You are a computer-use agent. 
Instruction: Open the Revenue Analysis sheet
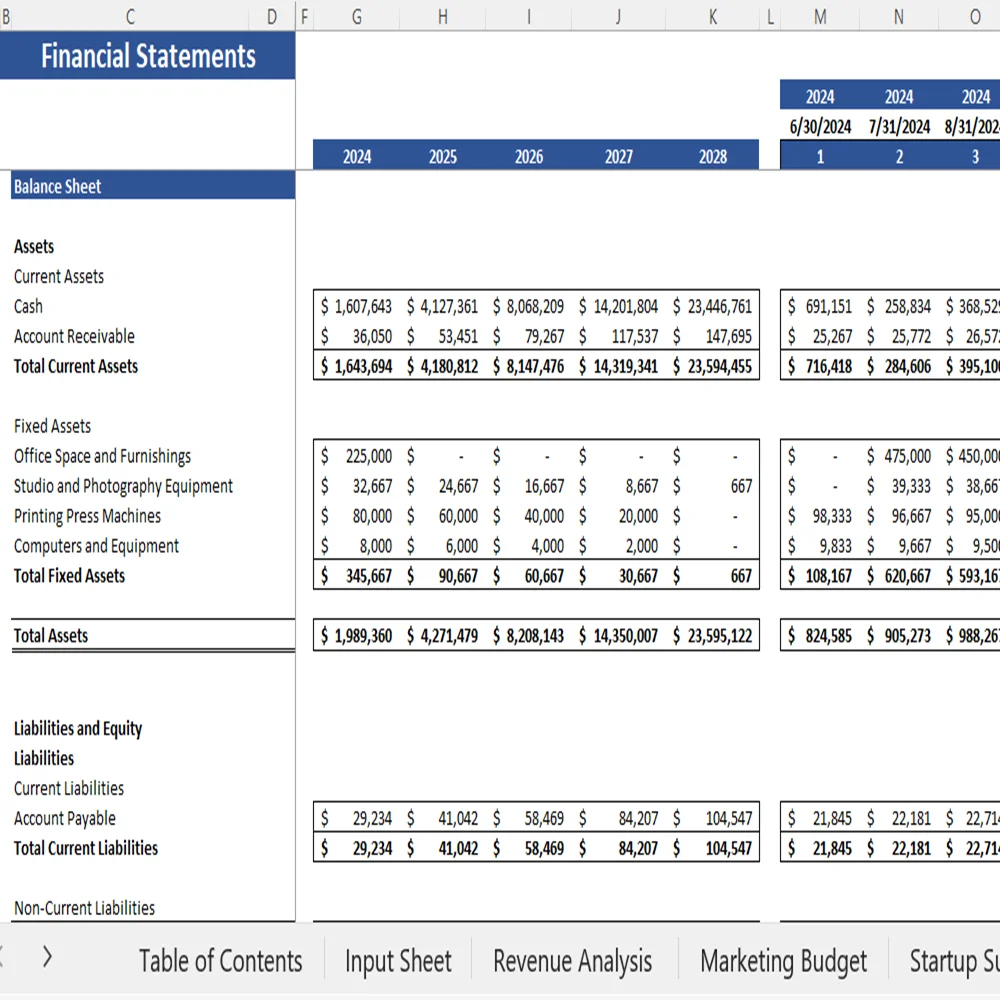tap(572, 960)
